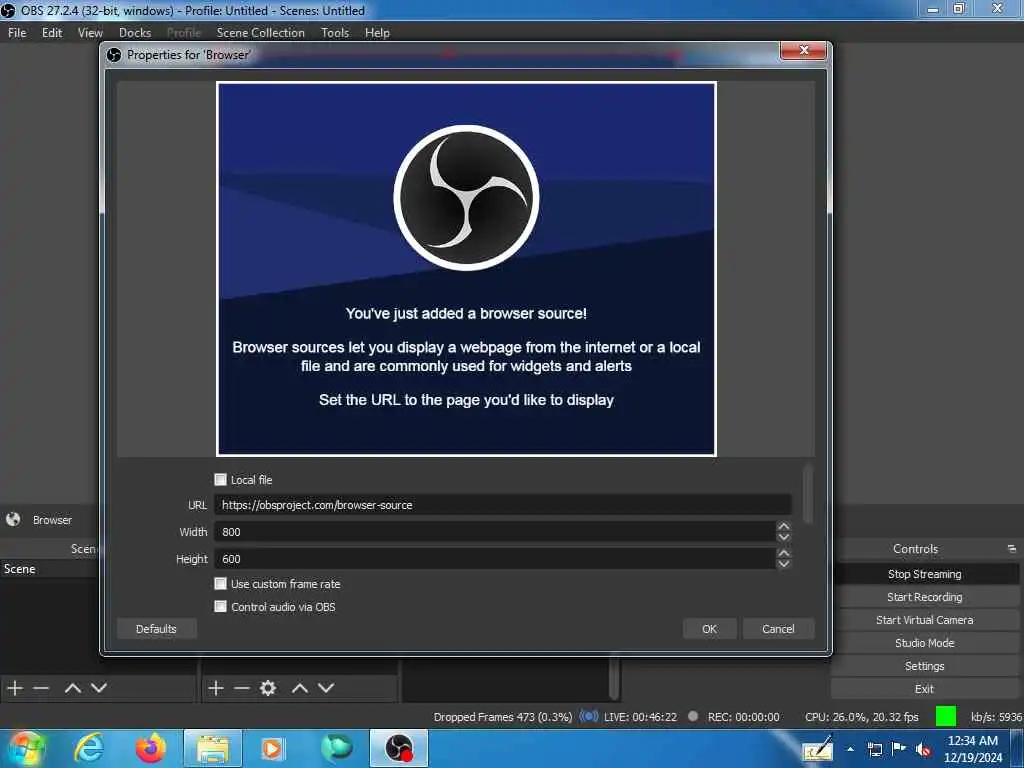Viewport: 1024px width, 768px height.
Task: Open the Tools menu
Action: [x=335, y=33]
